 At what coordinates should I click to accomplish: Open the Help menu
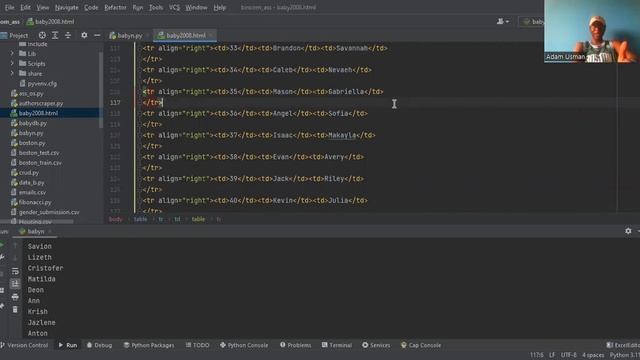coord(220,7)
